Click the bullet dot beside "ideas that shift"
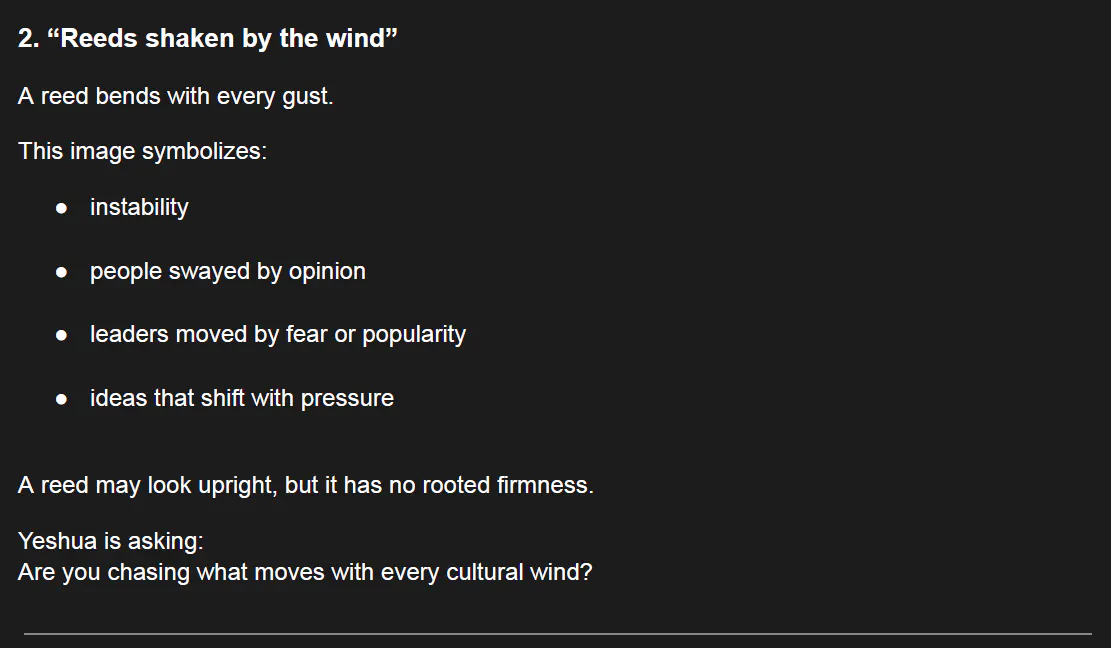This screenshot has height=648, width=1111. click(x=62, y=399)
